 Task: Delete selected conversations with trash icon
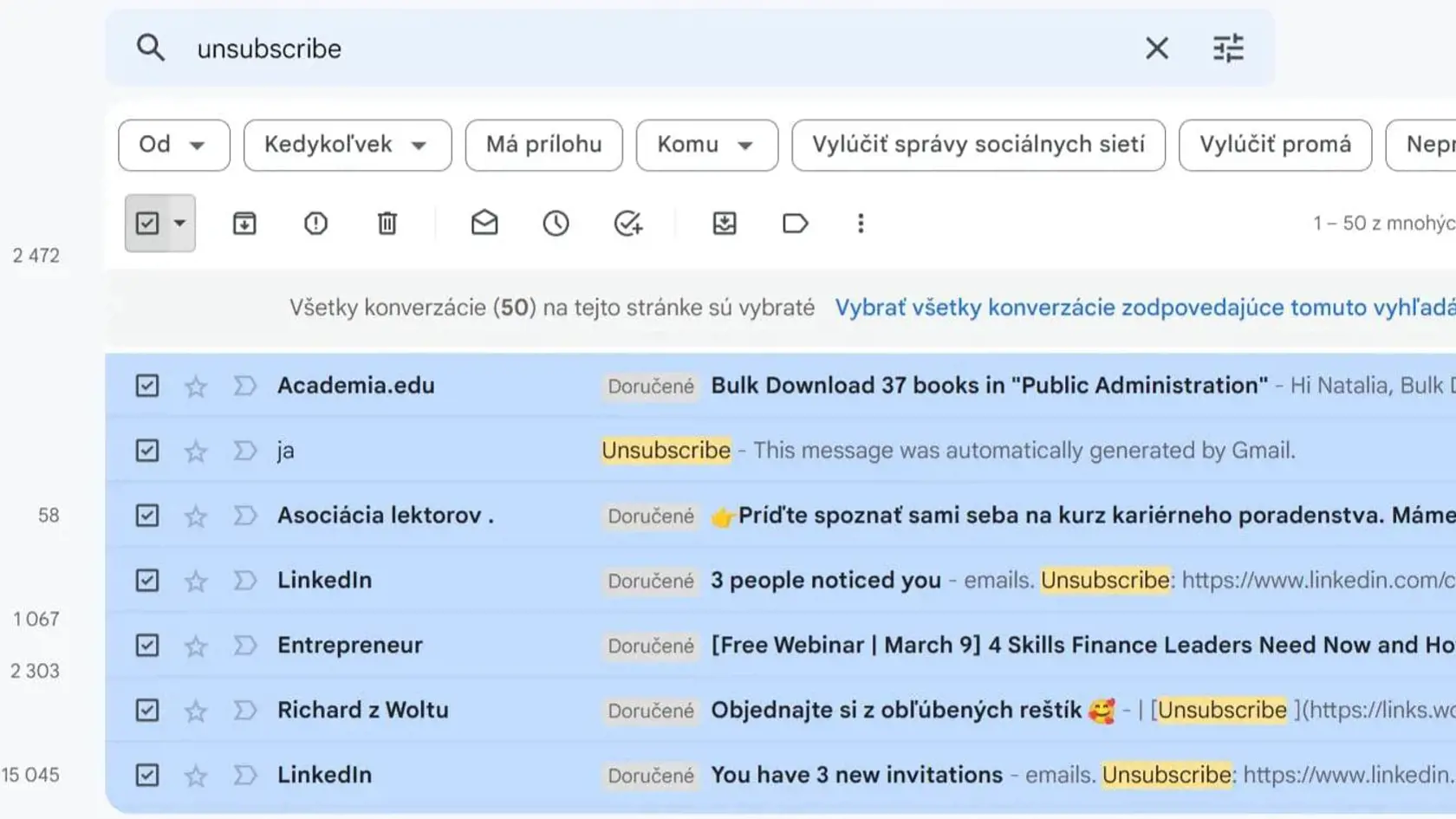click(x=387, y=224)
